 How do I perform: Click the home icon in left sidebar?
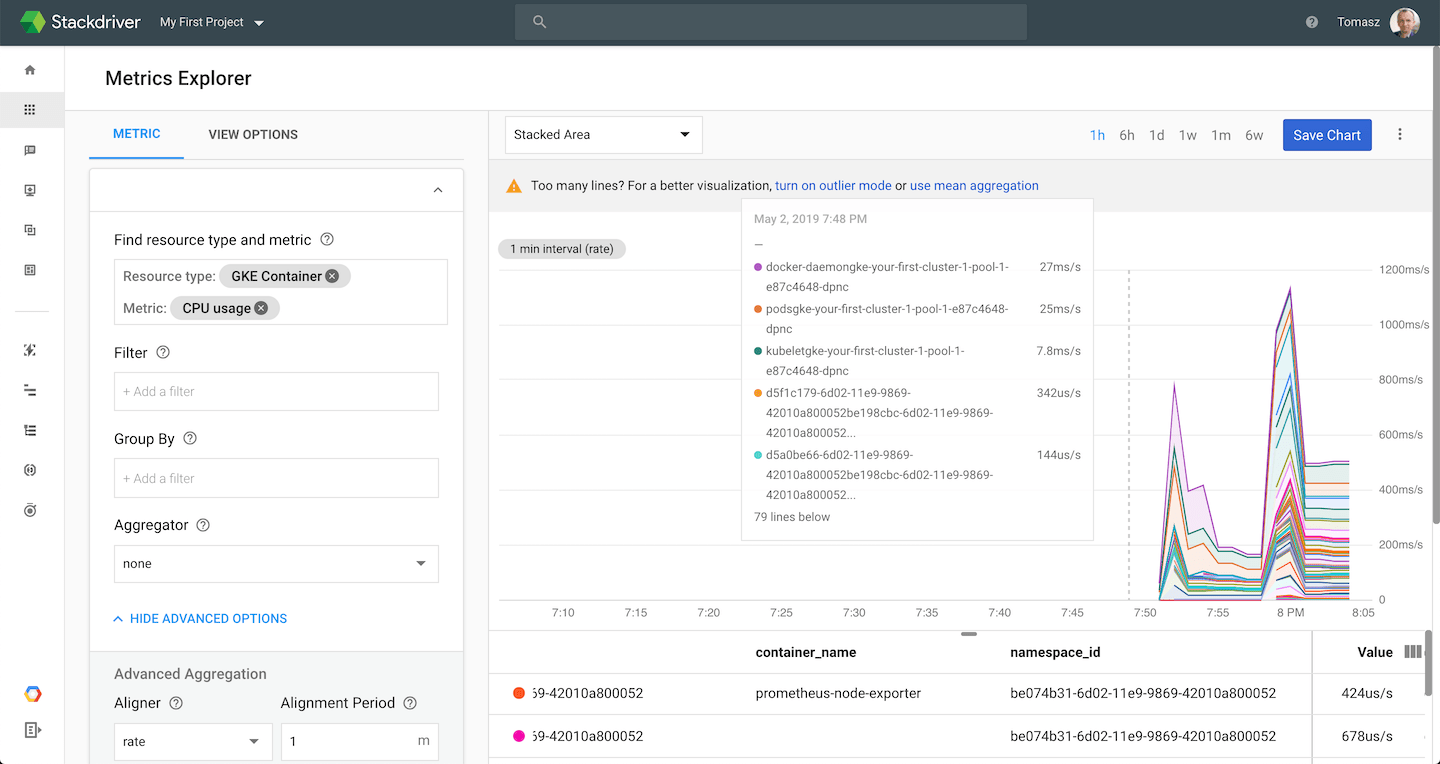click(30, 70)
